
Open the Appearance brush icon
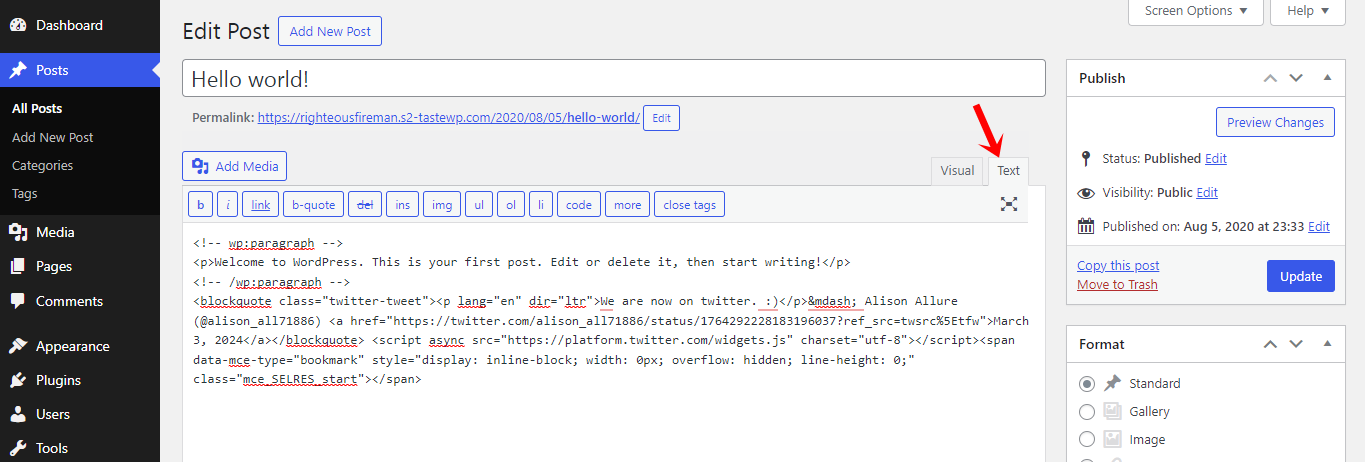[x=18, y=346]
